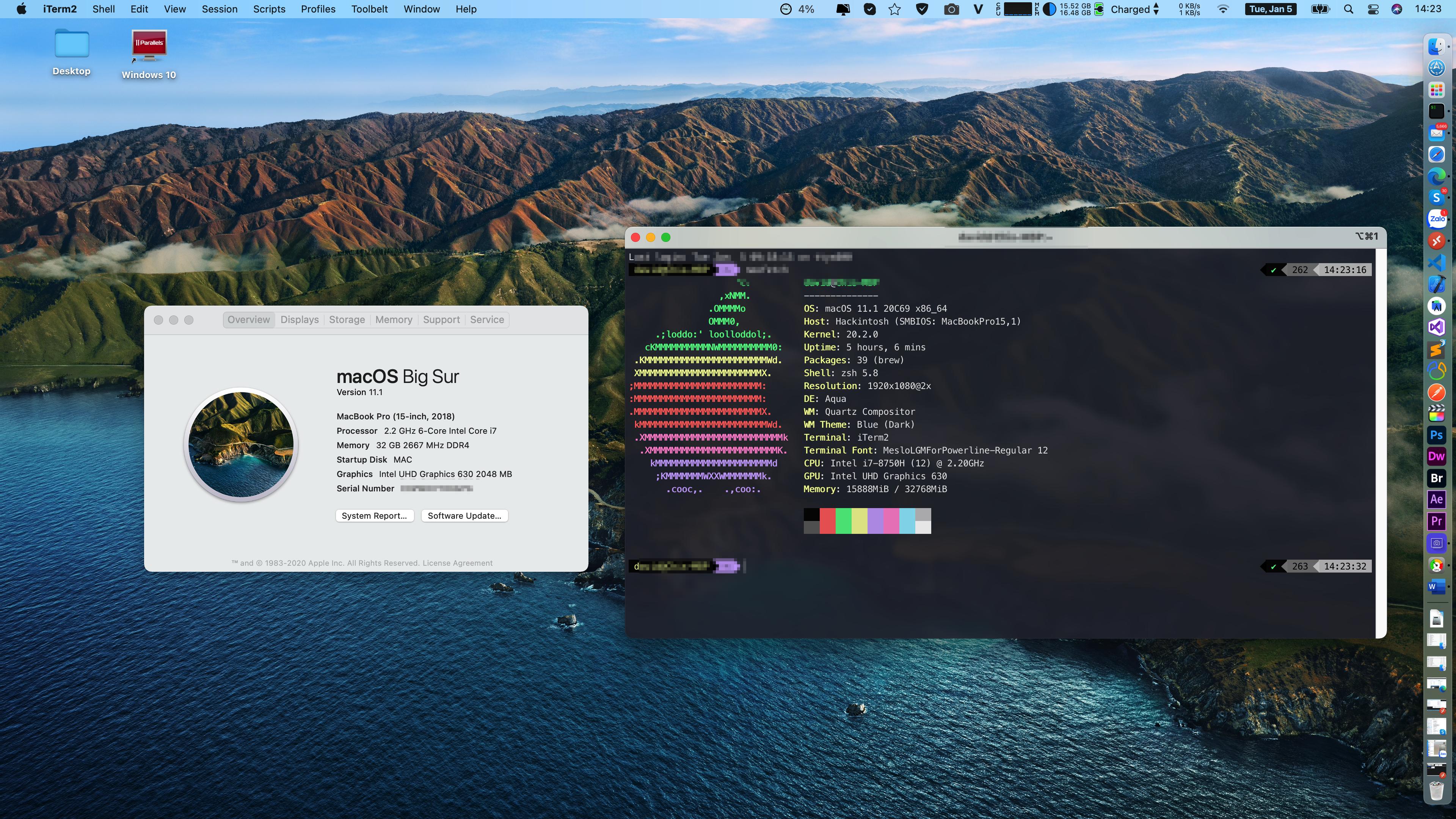Click the System Report button
The image size is (1456, 819).
pyautogui.click(x=375, y=516)
